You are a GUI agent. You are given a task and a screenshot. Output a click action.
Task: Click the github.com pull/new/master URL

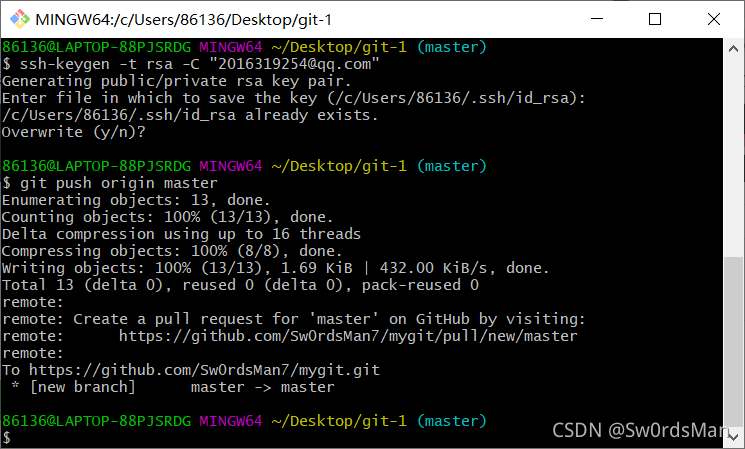[348, 336]
